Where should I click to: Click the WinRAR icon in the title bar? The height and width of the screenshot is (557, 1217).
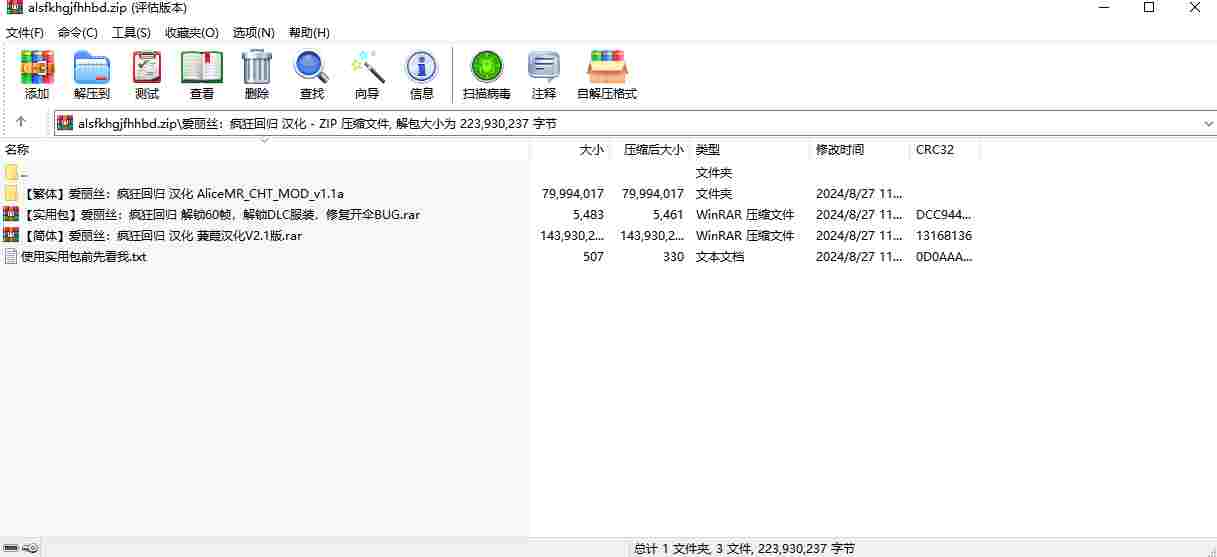coord(15,8)
